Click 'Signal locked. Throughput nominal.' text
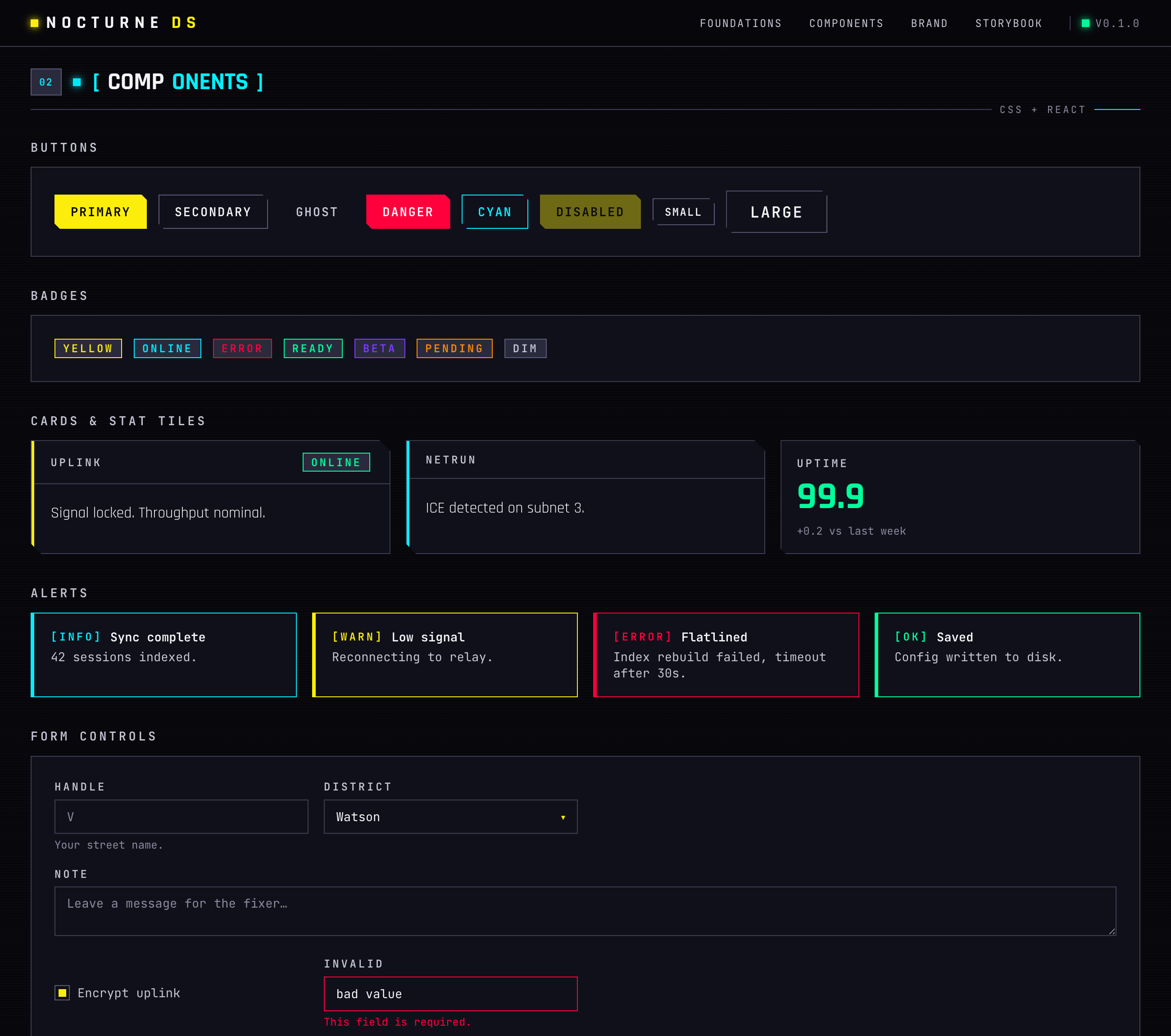 (x=158, y=513)
